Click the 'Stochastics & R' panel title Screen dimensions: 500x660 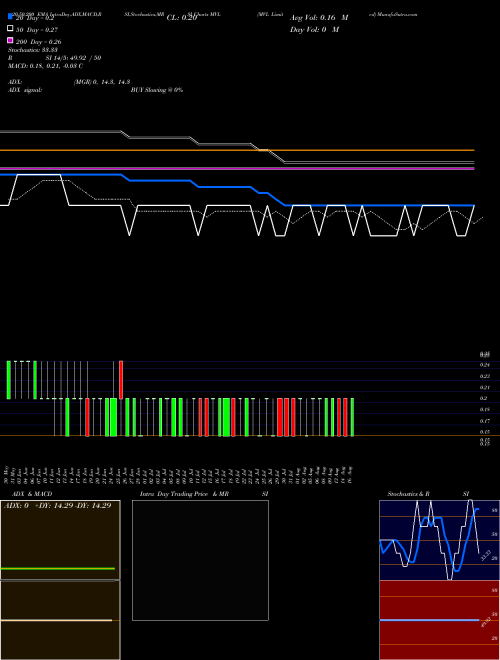[408, 494]
